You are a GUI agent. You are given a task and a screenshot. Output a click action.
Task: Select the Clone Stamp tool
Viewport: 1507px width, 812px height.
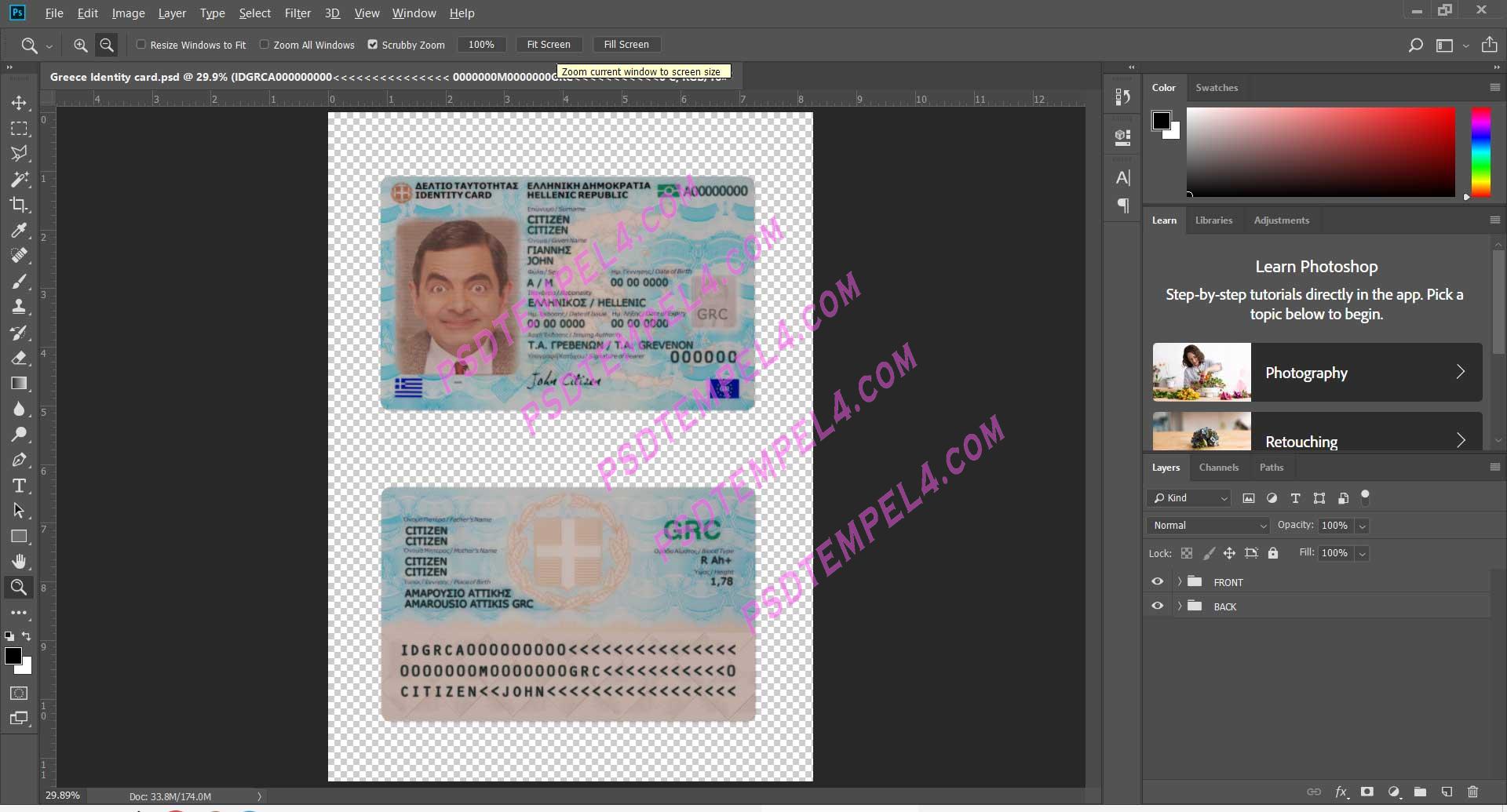(x=20, y=307)
